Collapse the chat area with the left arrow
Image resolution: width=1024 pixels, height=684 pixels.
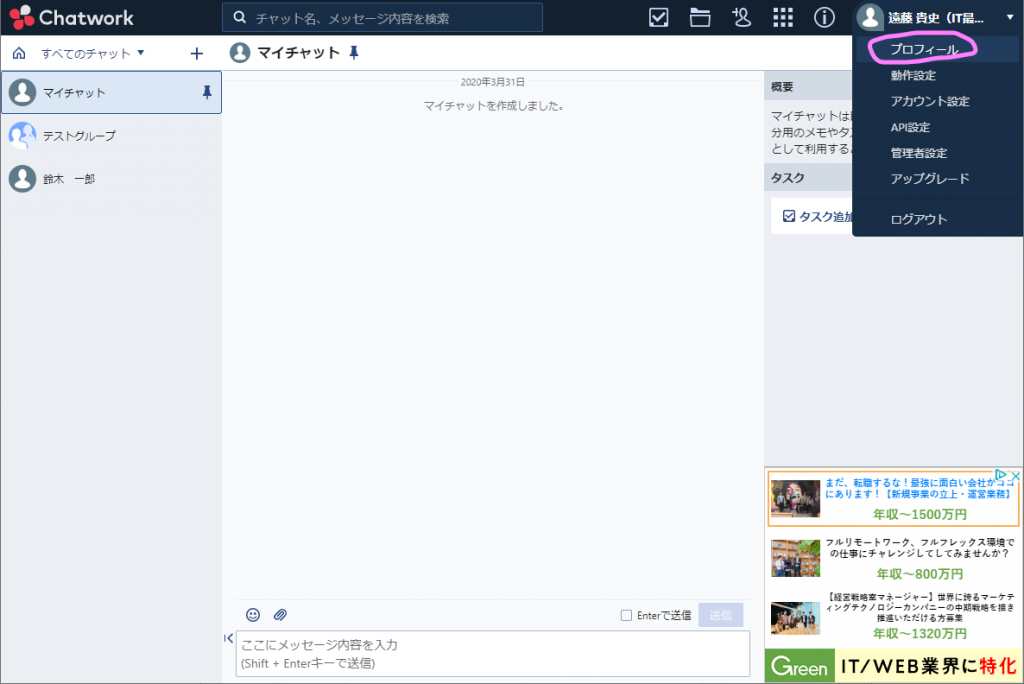click(x=229, y=638)
